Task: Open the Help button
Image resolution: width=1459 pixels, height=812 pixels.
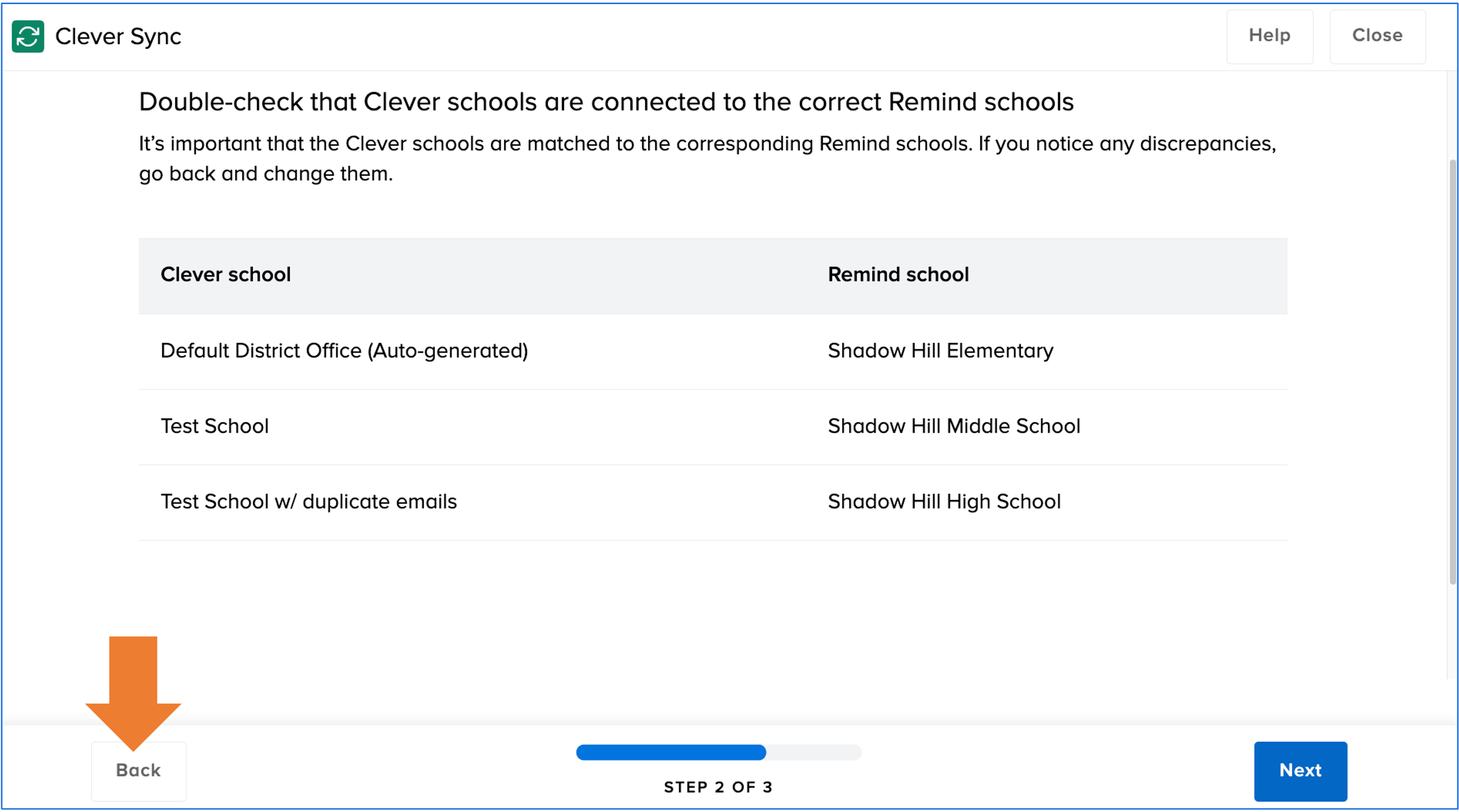Action: tap(1269, 36)
